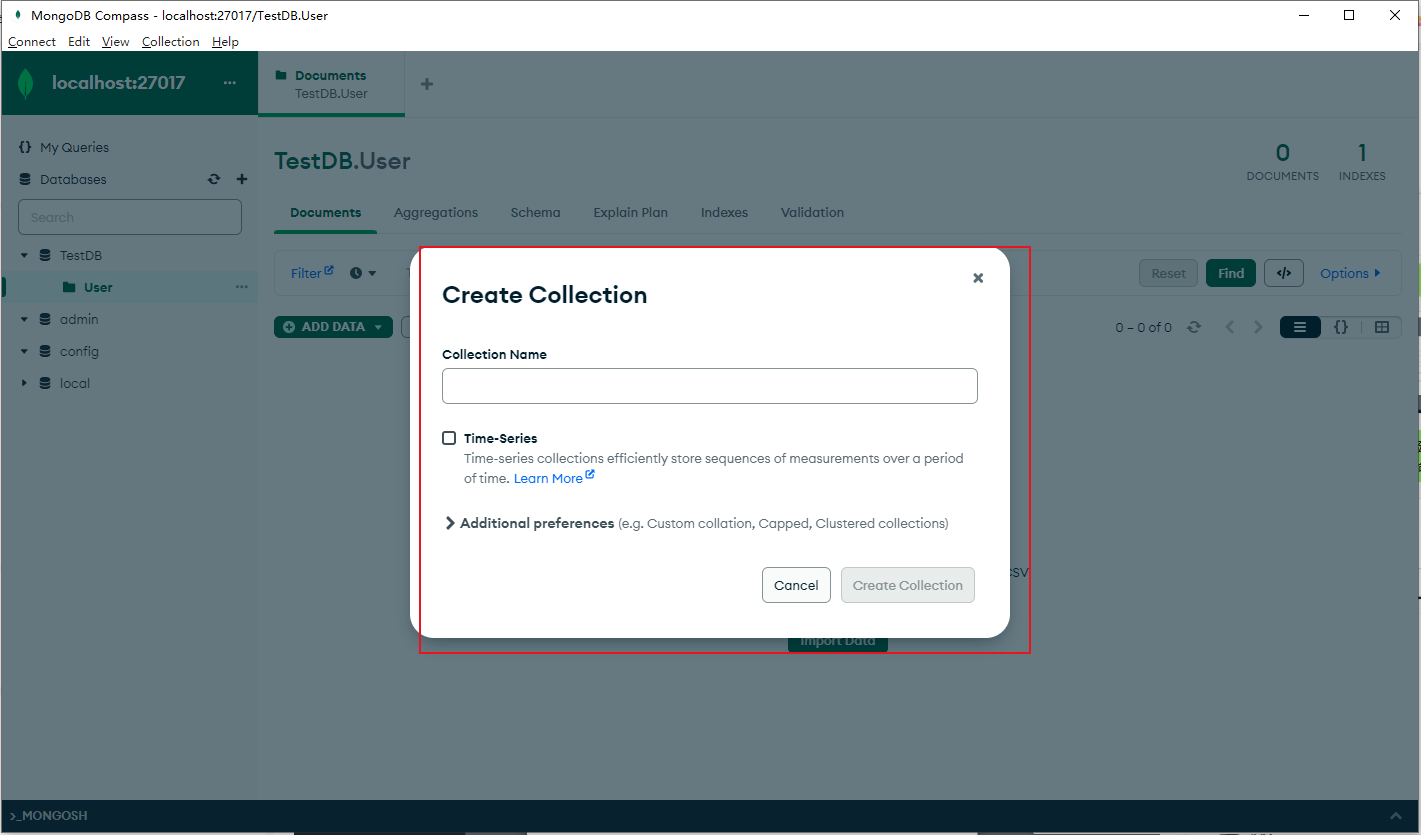Image resolution: width=1421 pixels, height=835 pixels.
Task: Switch to table view of documents
Action: click(x=1382, y=327)
